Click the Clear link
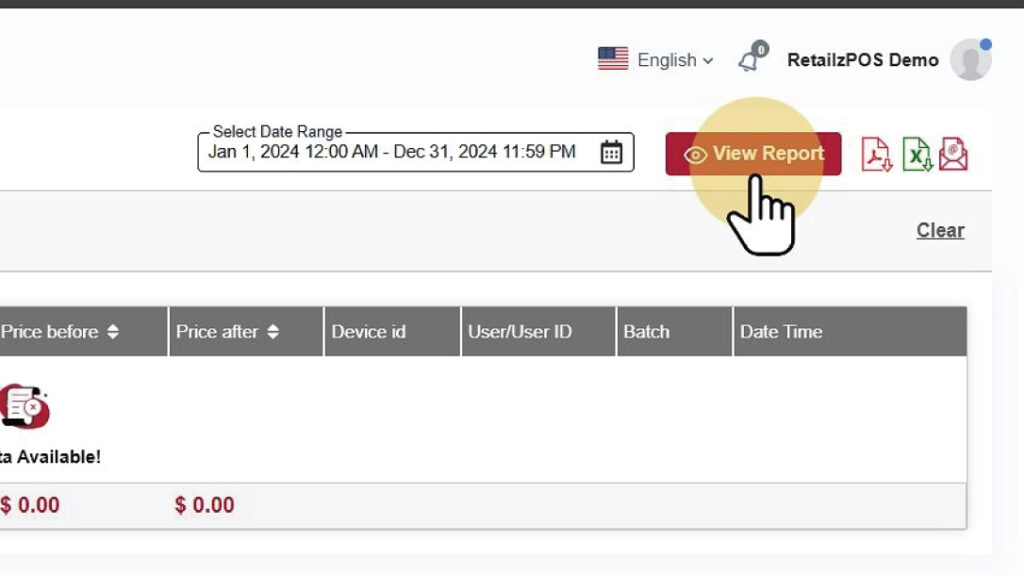This screenshot has width=1024, height=575. click(x=940, y=230)
